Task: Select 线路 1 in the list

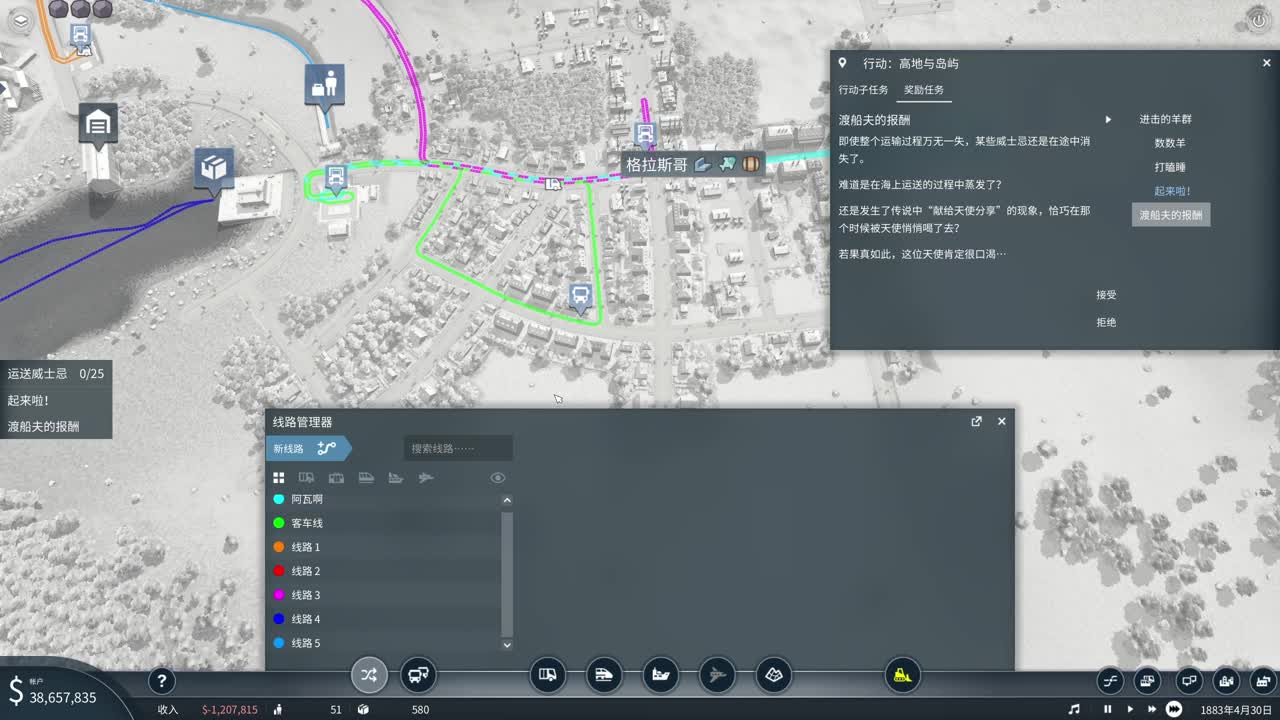Action: click(384, 547)
